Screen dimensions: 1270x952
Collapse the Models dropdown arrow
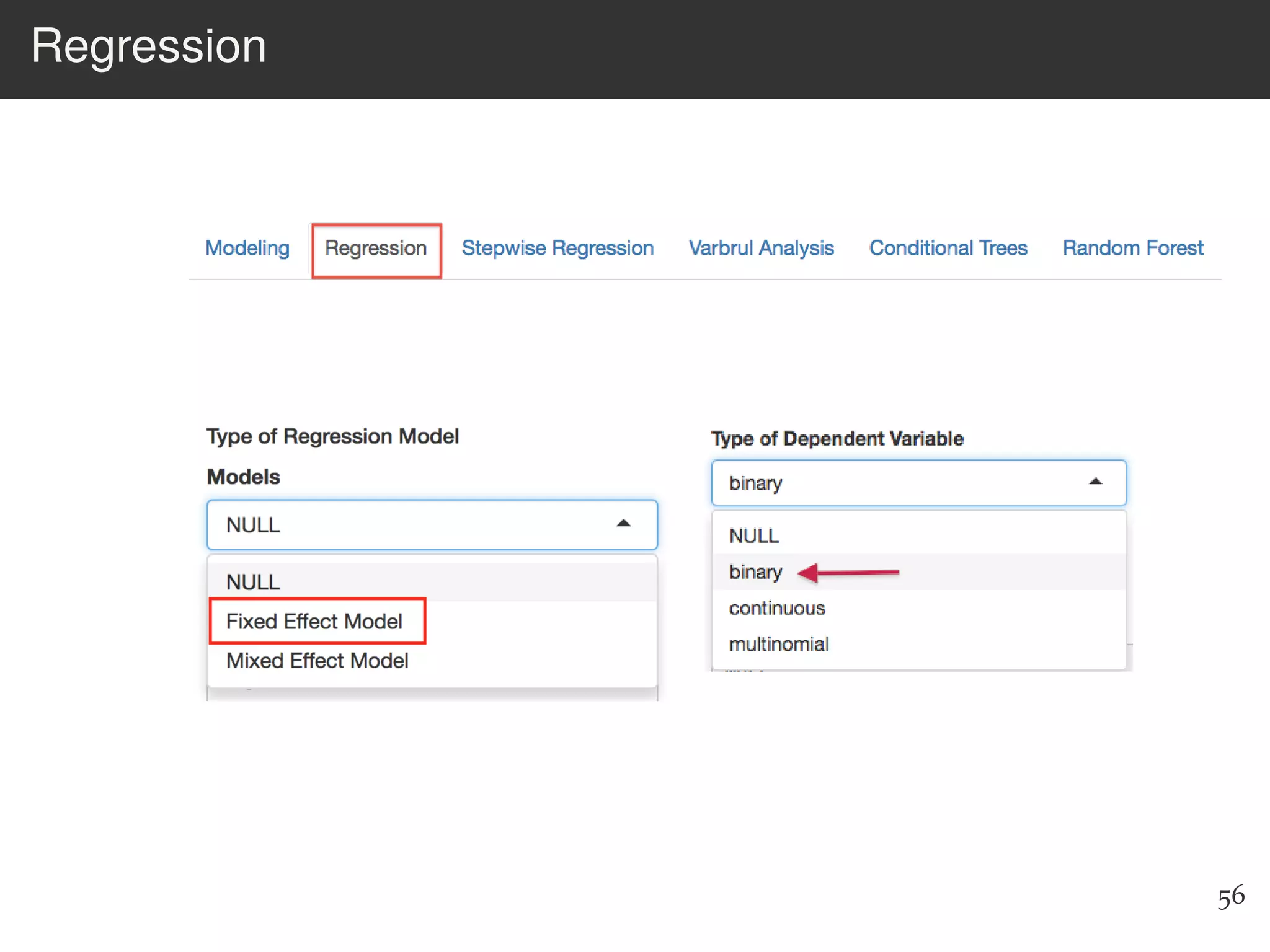tap(623, 524)
